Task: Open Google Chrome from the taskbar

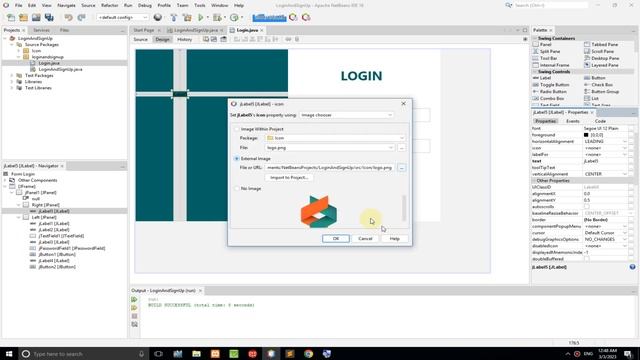Action: click(308, 354)
